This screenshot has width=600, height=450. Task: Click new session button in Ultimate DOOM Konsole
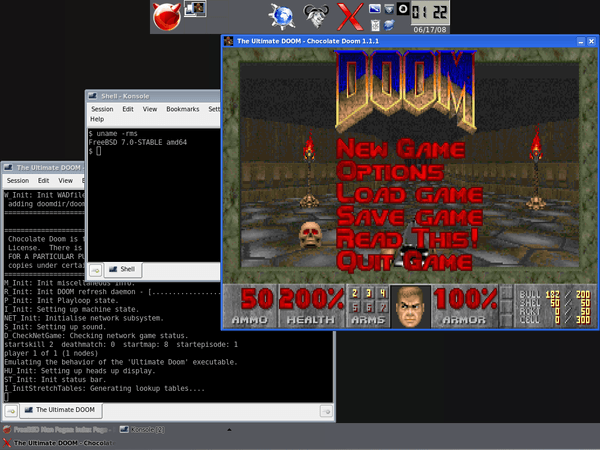[11, 411]
